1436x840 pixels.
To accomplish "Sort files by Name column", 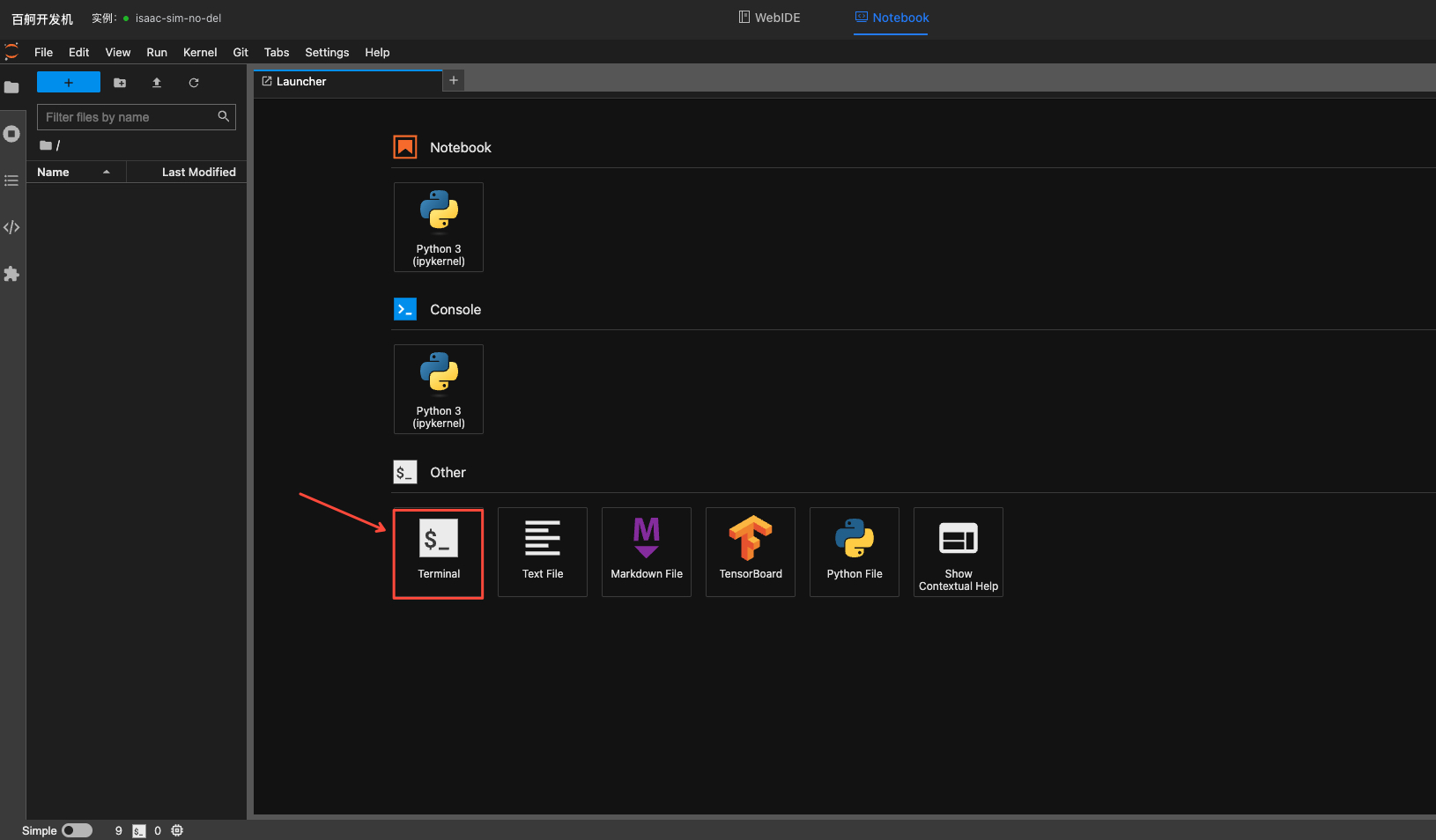I will (54, 173).
